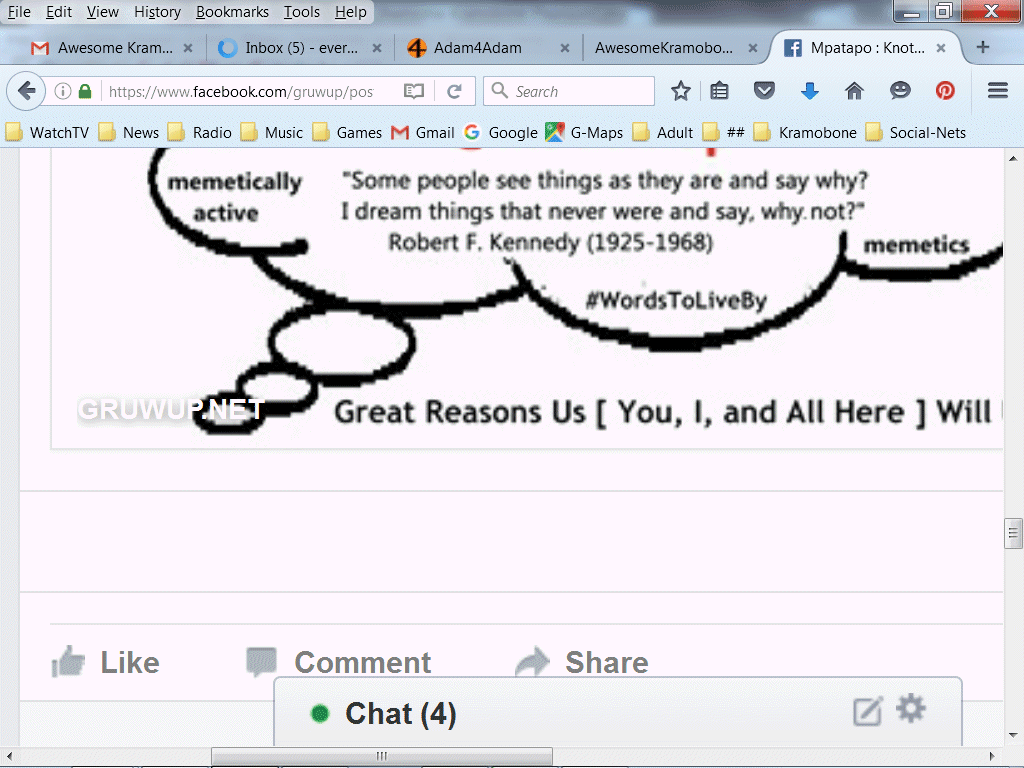1024x768 pixels.
Task: Click the vertical scrollbar down arrow
Action: (1013, 735)
